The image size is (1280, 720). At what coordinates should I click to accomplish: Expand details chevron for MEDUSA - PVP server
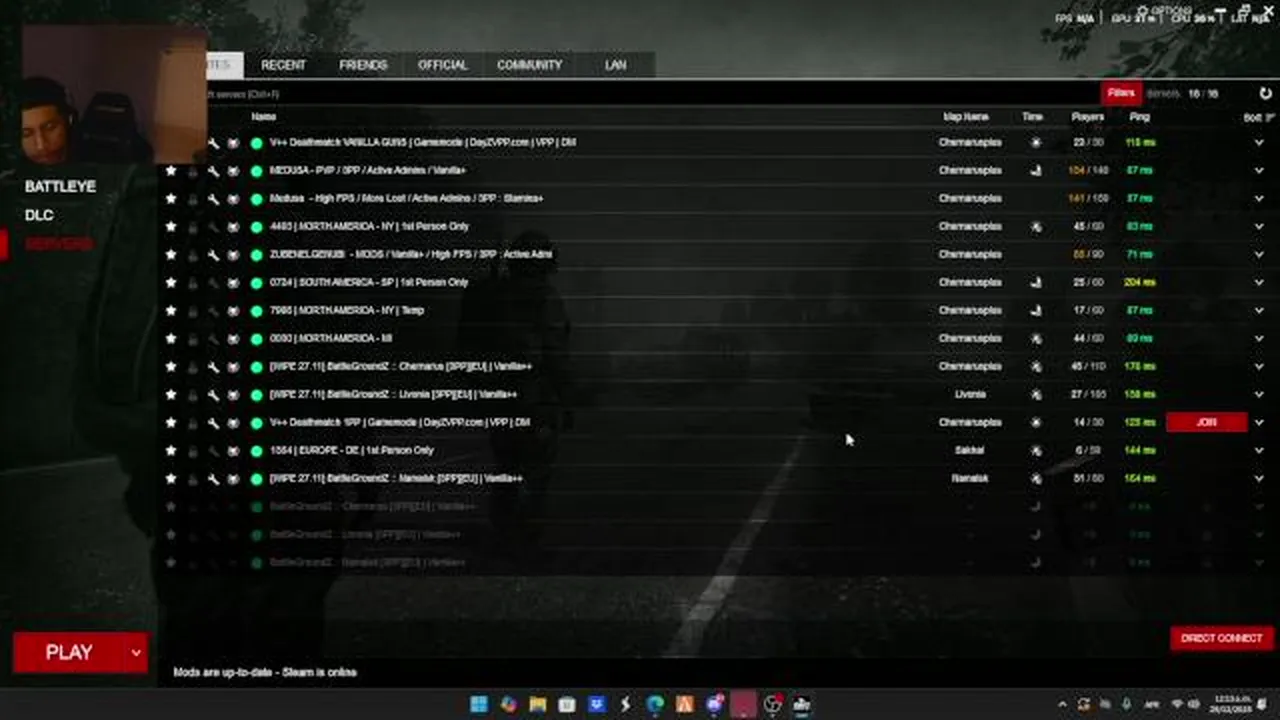coord(1259,171)
